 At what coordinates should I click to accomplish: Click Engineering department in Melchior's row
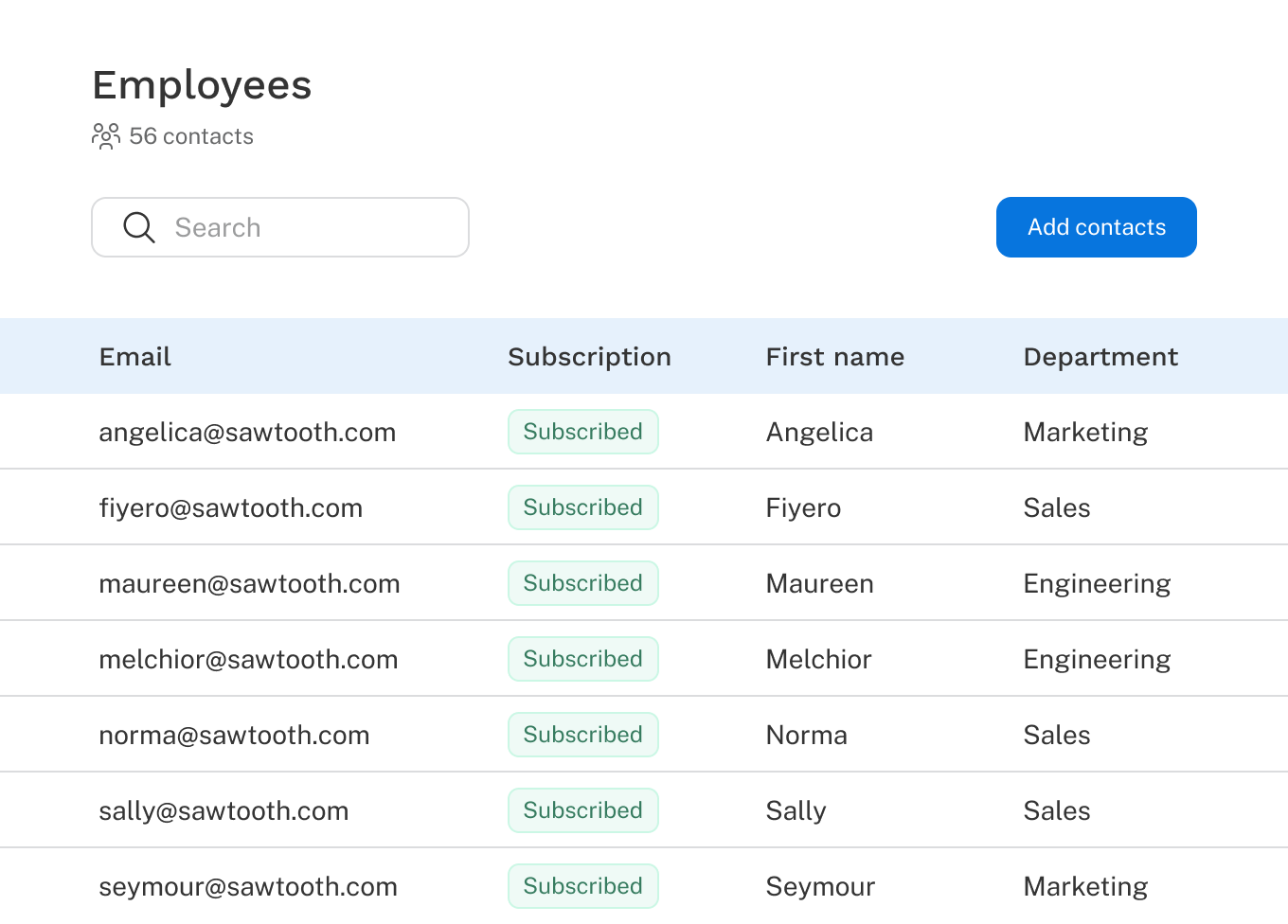click(1098, 660)
